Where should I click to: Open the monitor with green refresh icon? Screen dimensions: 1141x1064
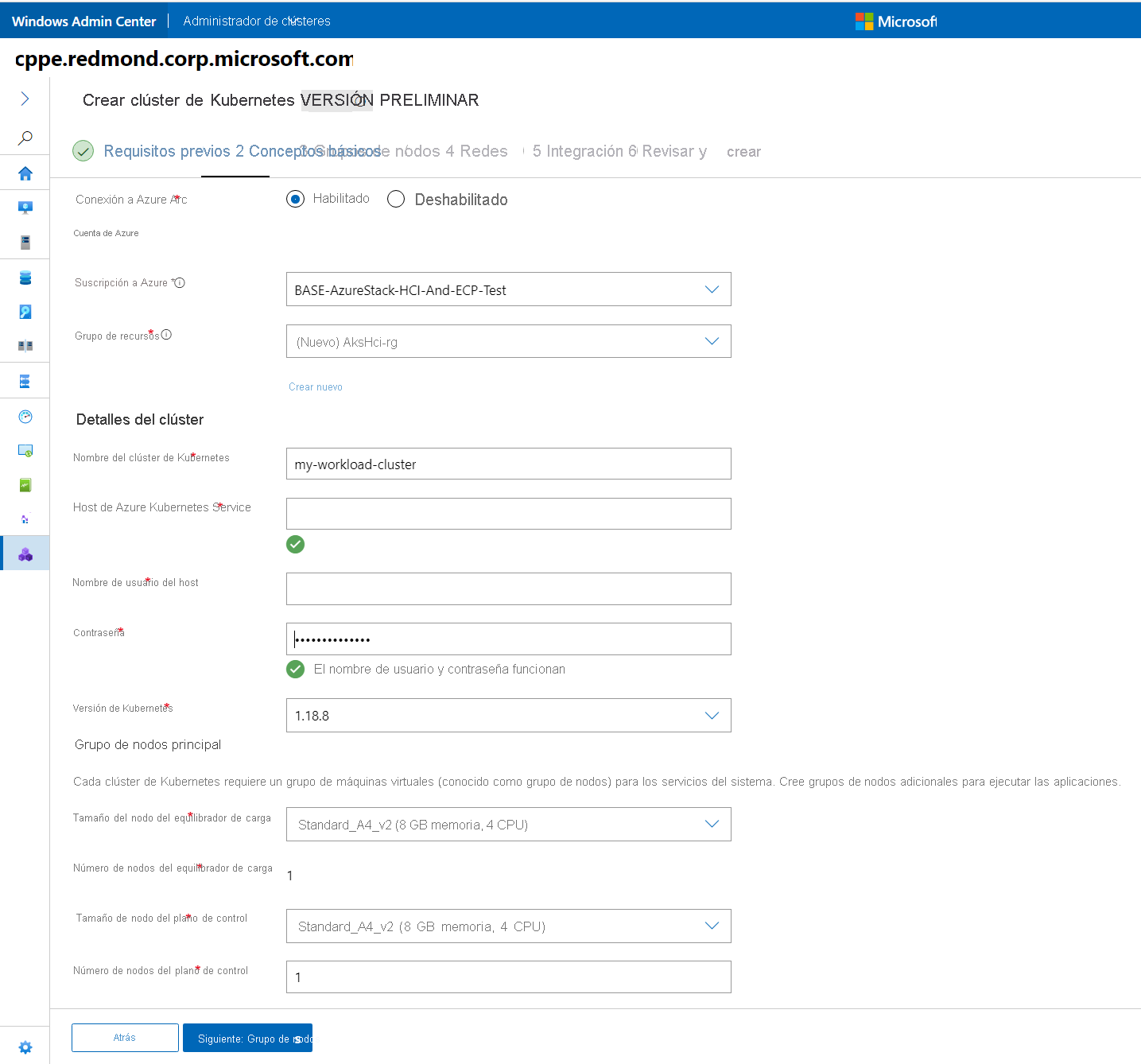(25, 451)
